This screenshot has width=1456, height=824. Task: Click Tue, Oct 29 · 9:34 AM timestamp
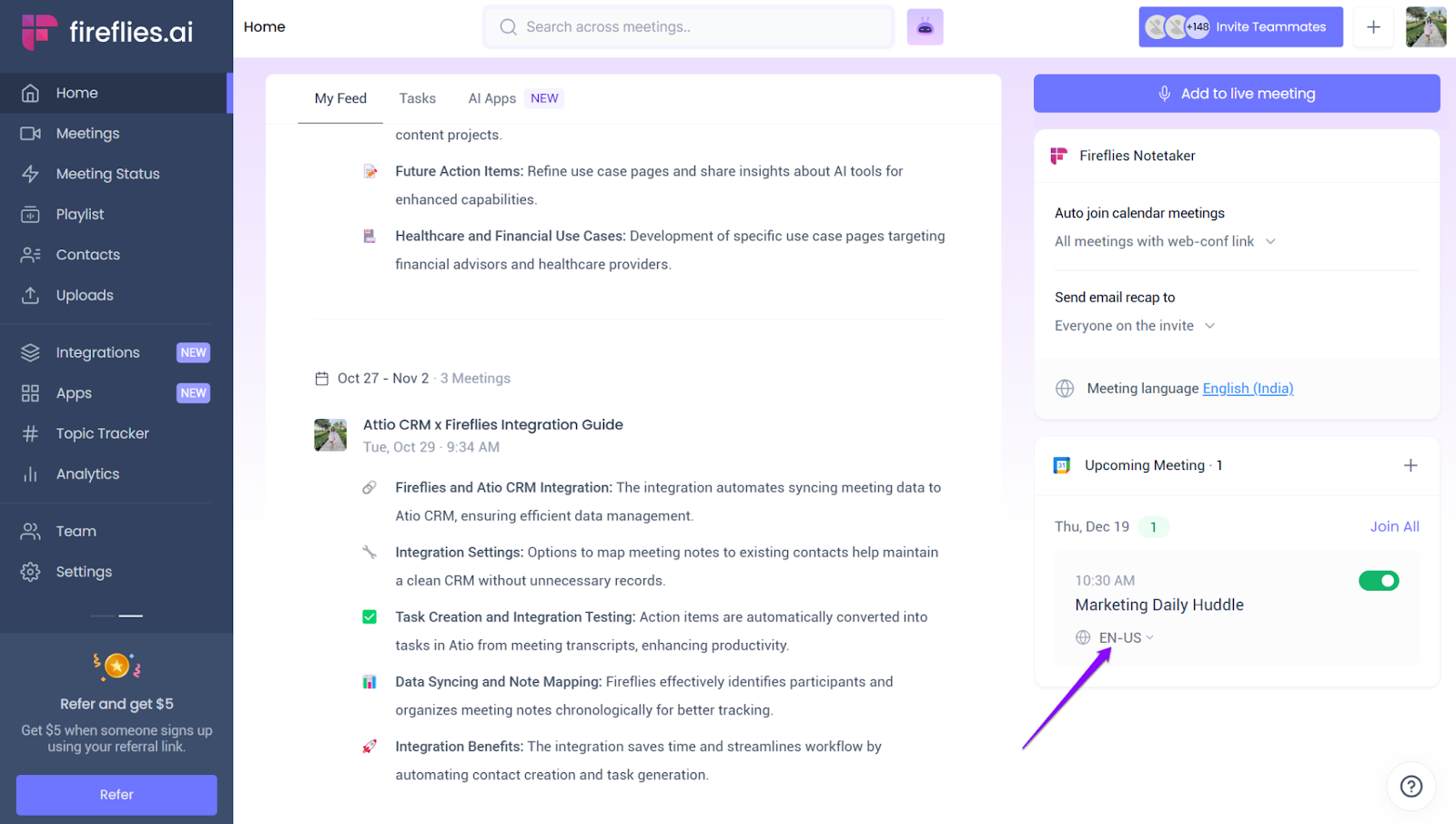coord(431,447)
